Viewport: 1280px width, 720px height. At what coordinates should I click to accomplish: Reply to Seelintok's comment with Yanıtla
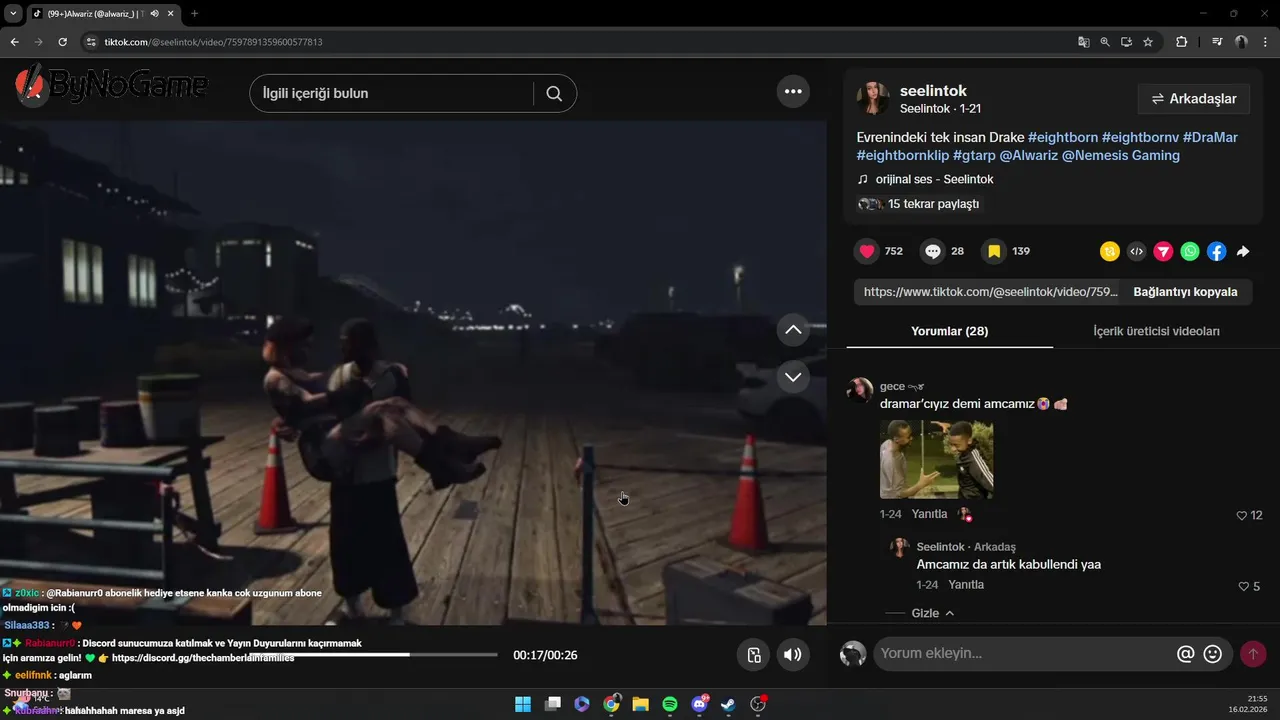(x=966, y=585)
